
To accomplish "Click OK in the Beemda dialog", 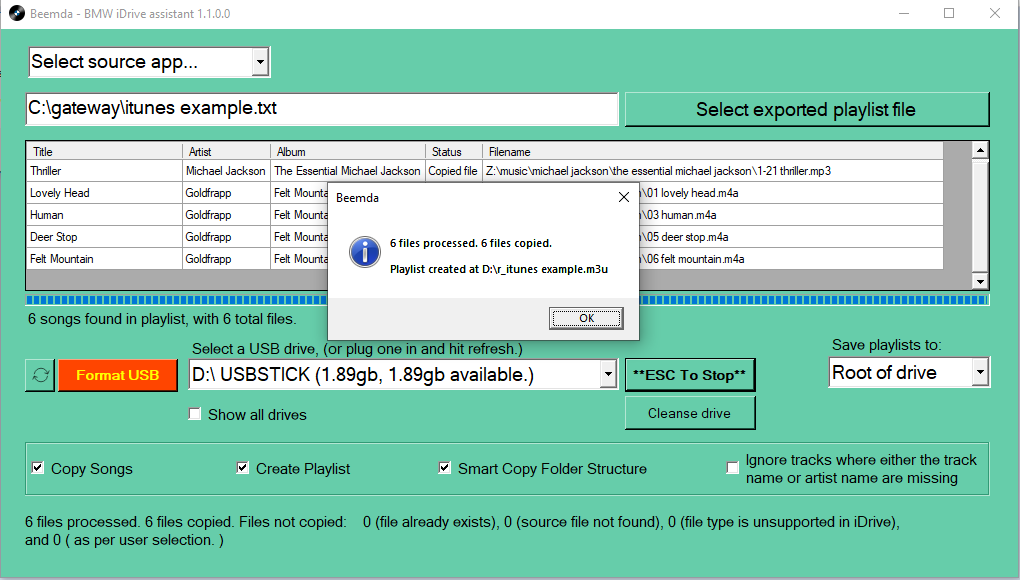I will point(586,318).
